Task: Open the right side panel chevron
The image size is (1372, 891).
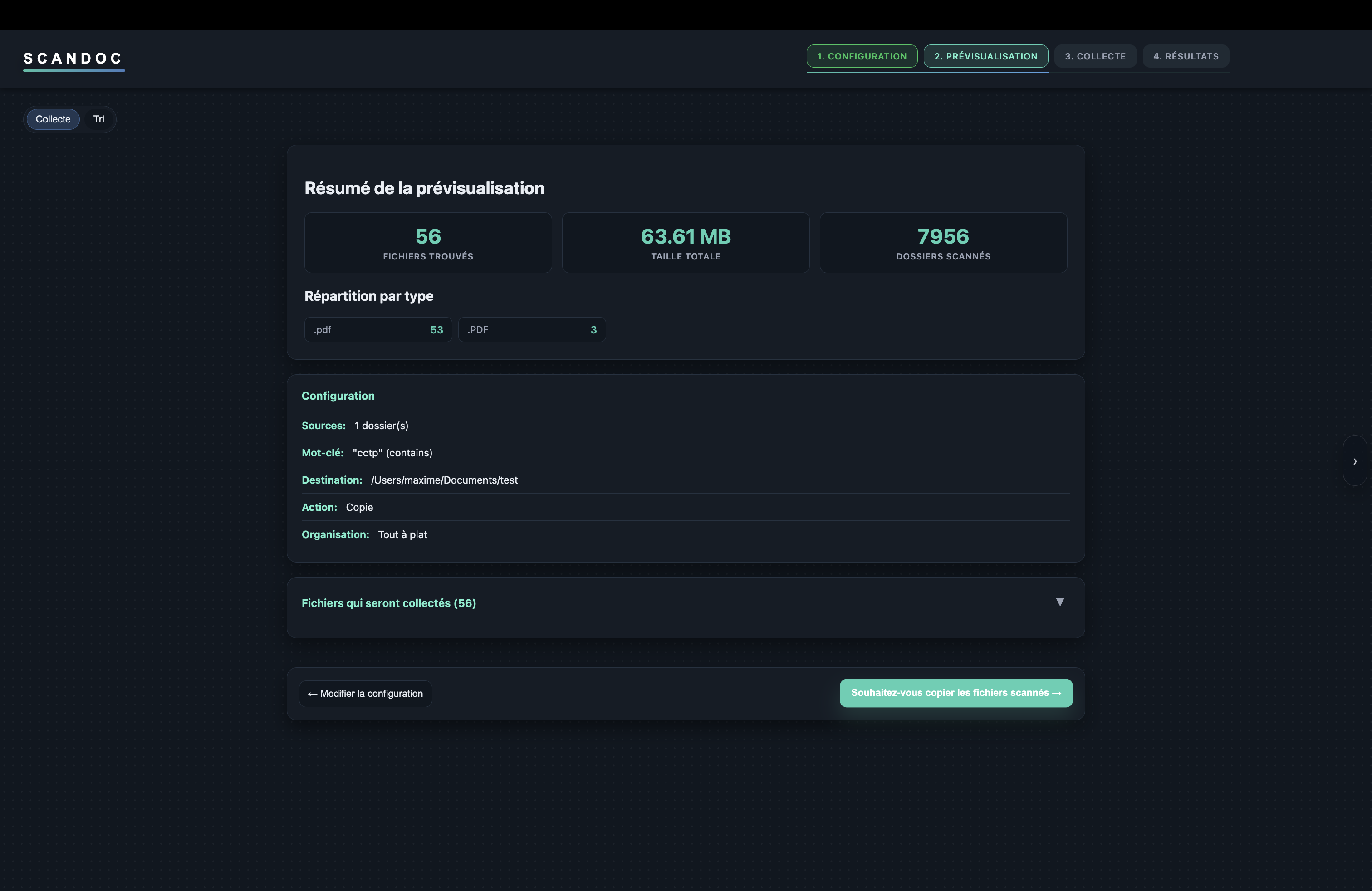Action: pyautogui.click(x=1355, y=461)
